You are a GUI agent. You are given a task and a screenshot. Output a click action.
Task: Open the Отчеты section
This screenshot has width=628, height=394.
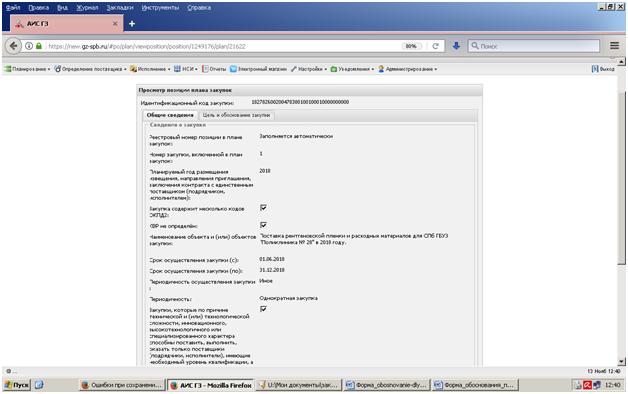(214, 69)
